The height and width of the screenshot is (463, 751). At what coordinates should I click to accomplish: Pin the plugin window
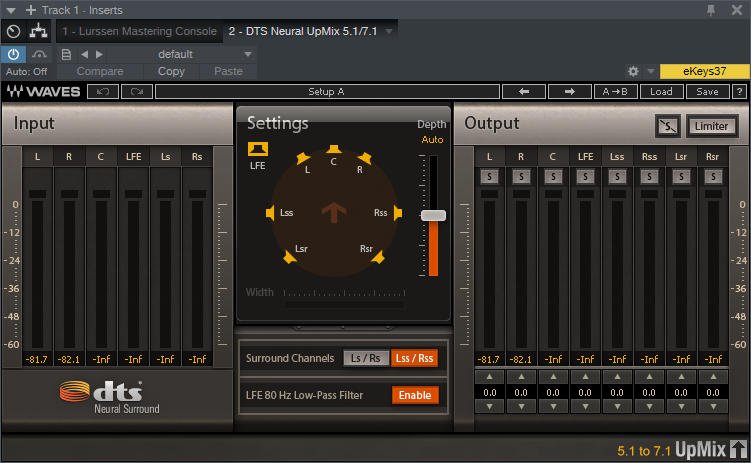coord(711,10)
